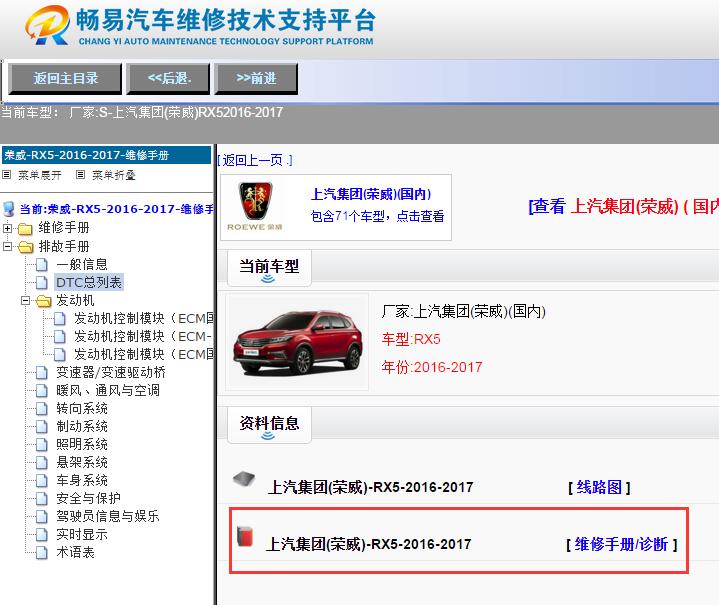Click the 荣威-RX5-2016-2017-维修手册 panel header
The height and width of the screenshot is (605, 719).
coord(106,155)
